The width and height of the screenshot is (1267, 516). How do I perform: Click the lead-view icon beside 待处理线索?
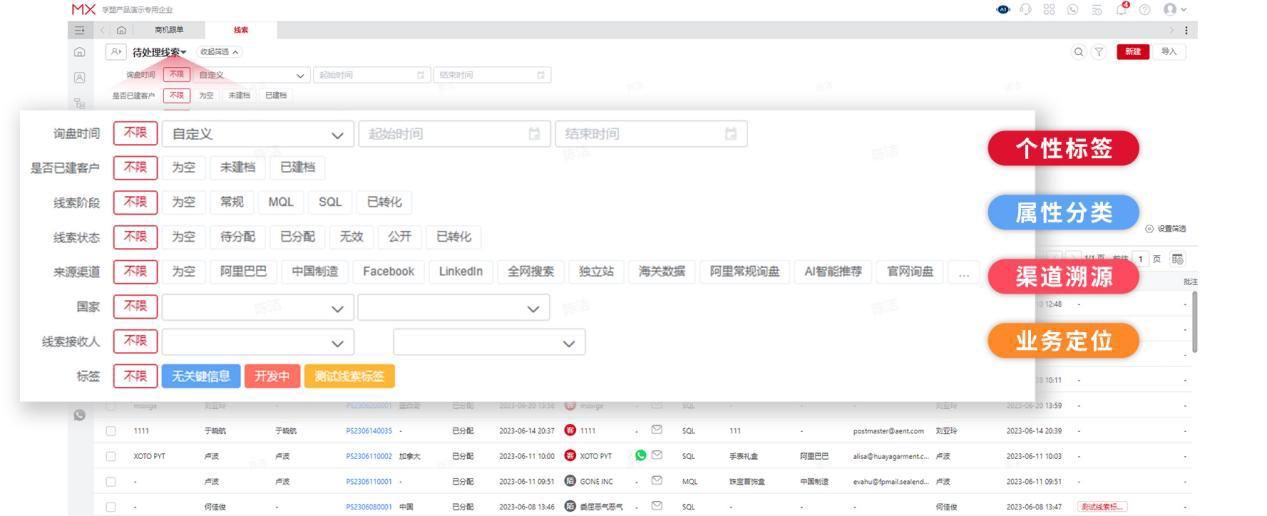coord(117,52)
